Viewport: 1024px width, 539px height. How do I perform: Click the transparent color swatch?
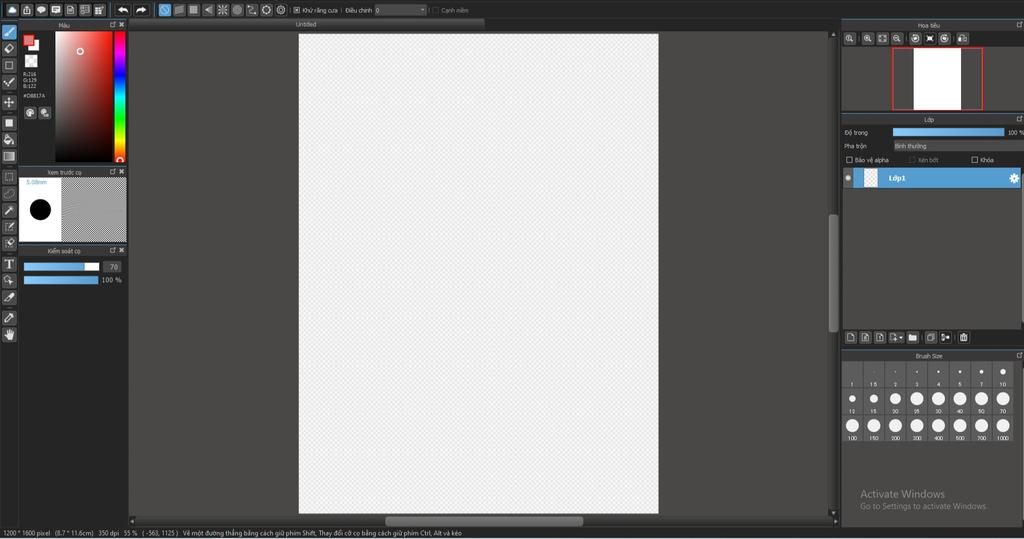[x=31, y=61]
